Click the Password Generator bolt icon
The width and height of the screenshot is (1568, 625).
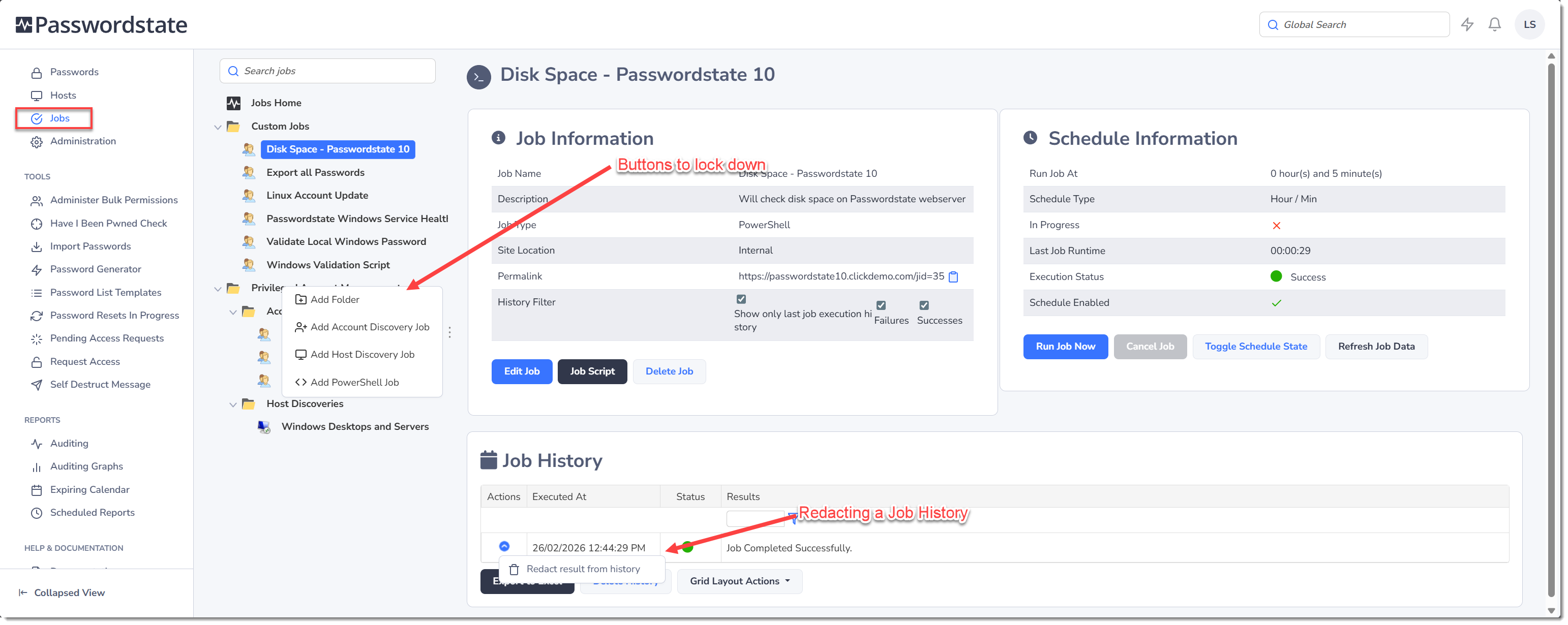37,270
